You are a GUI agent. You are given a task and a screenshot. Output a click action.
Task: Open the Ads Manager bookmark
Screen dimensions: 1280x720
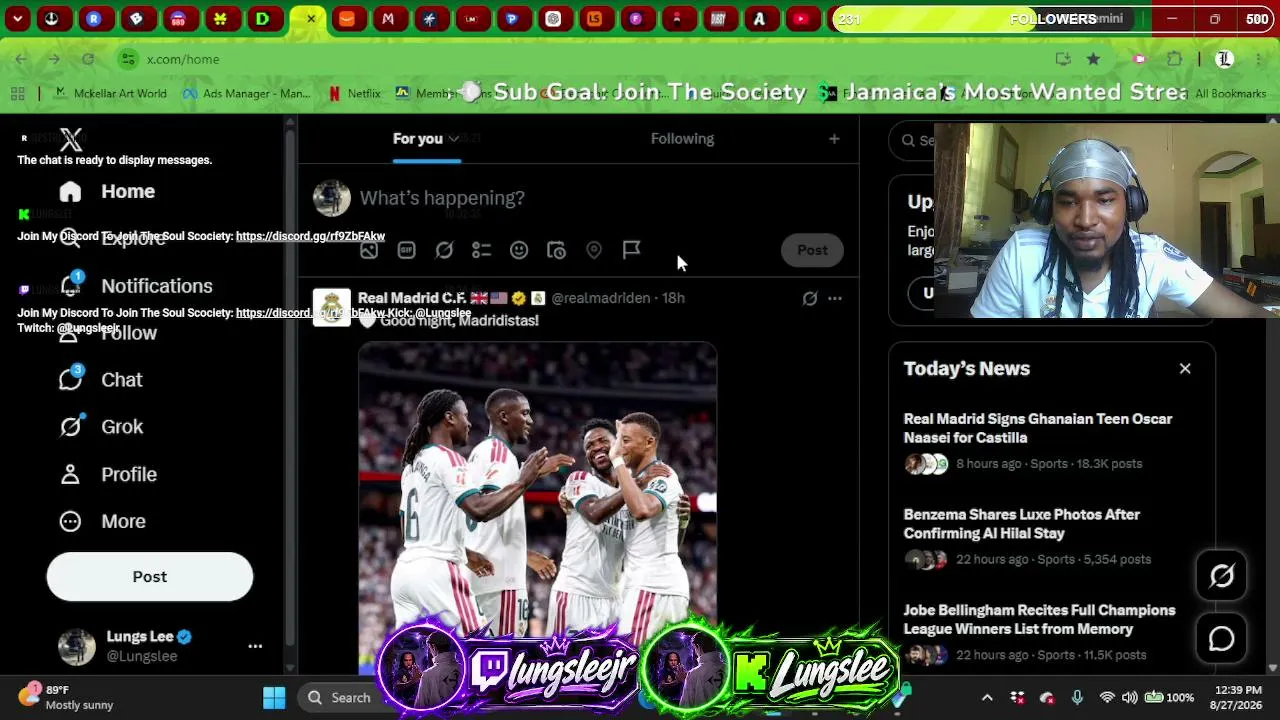tap(246, 93)
